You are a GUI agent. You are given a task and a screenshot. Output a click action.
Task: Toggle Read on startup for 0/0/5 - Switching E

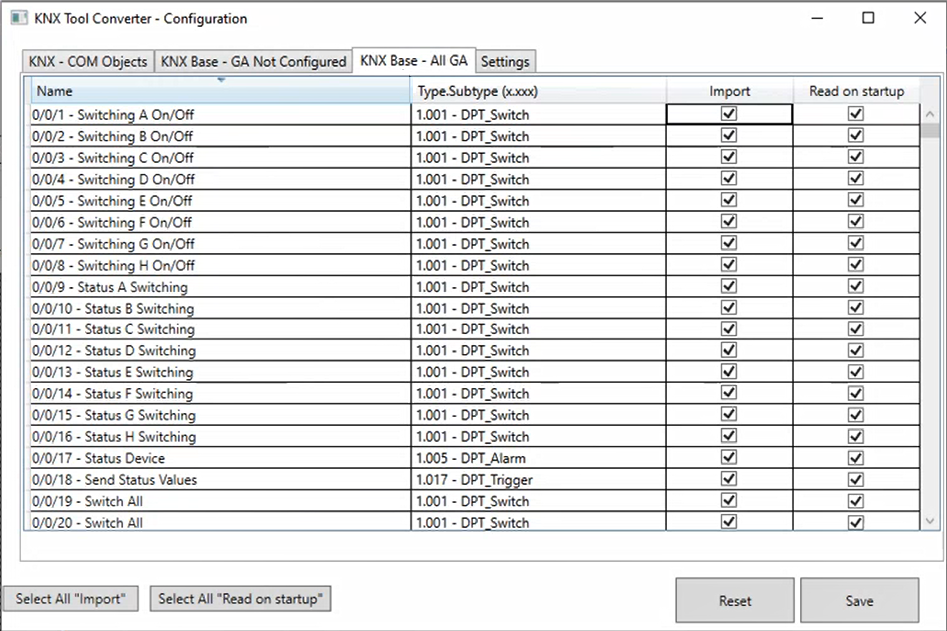tap(855, 200)
